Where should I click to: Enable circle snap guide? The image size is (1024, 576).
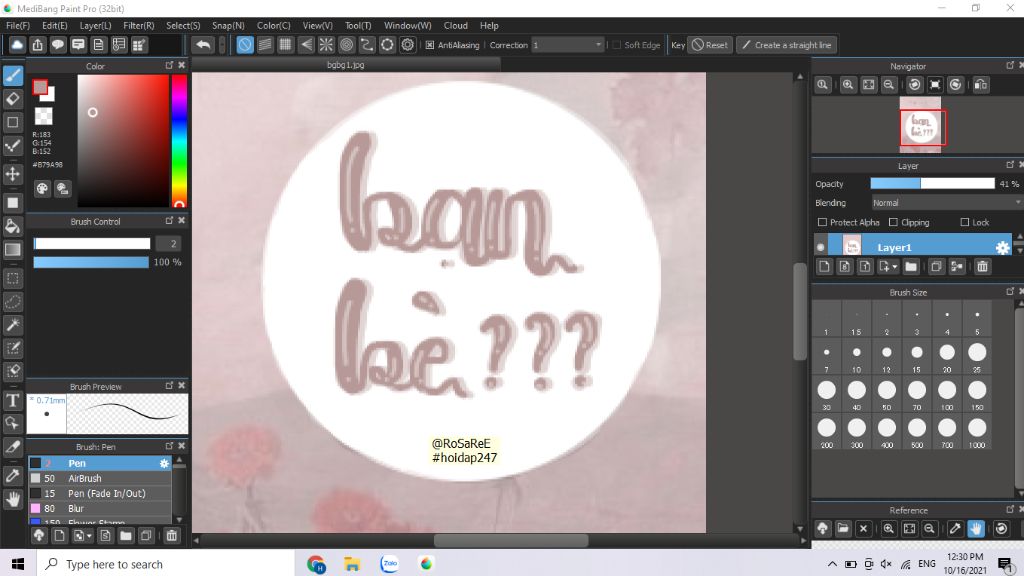347,45
